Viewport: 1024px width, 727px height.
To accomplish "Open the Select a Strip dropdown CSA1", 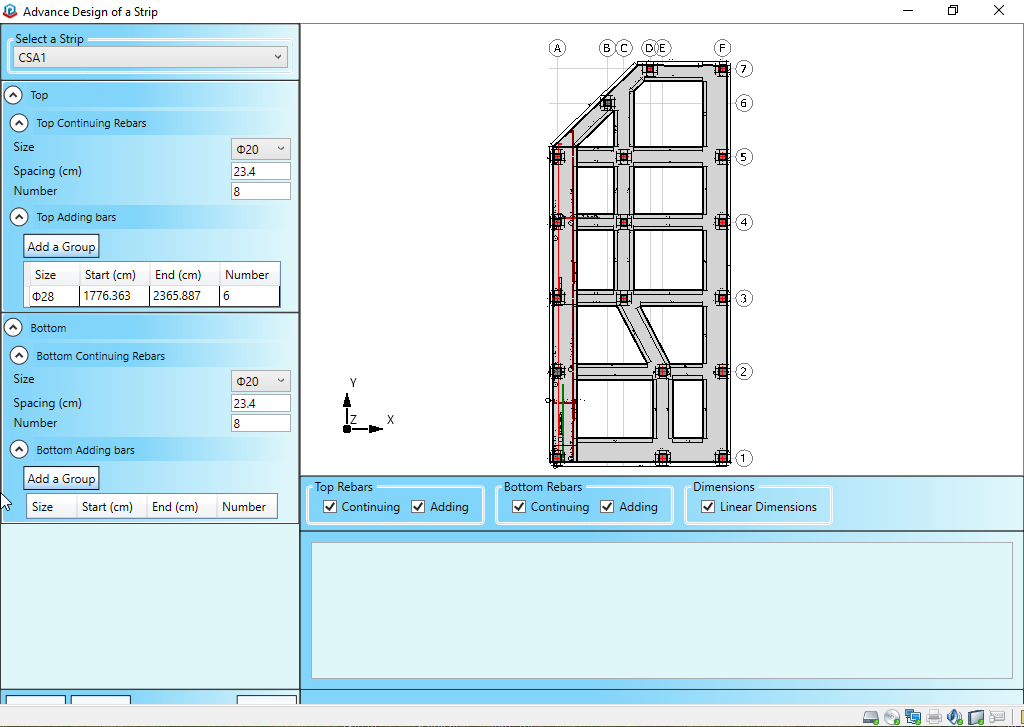I will [150, 57].
